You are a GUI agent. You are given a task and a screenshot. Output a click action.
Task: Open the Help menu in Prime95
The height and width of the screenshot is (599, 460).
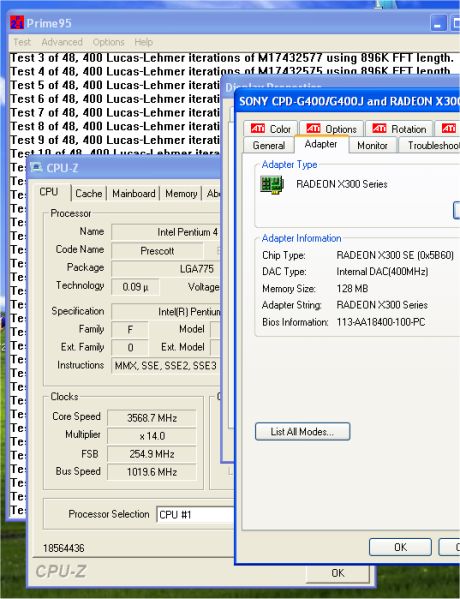(143, 42)
